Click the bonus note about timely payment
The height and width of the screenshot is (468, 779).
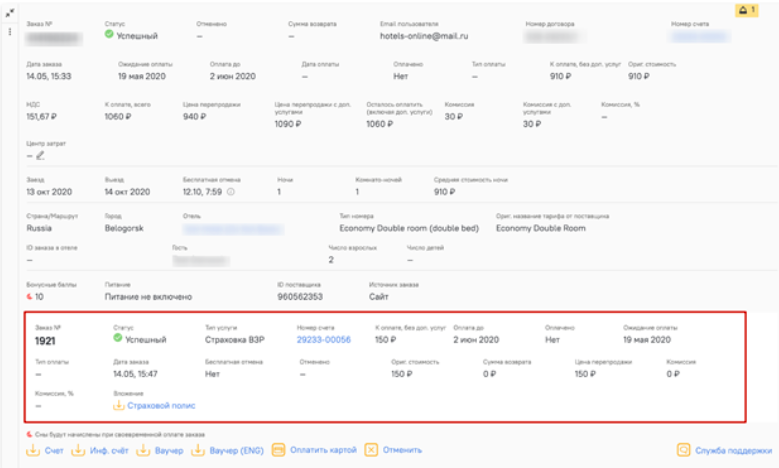click(120, 435)
